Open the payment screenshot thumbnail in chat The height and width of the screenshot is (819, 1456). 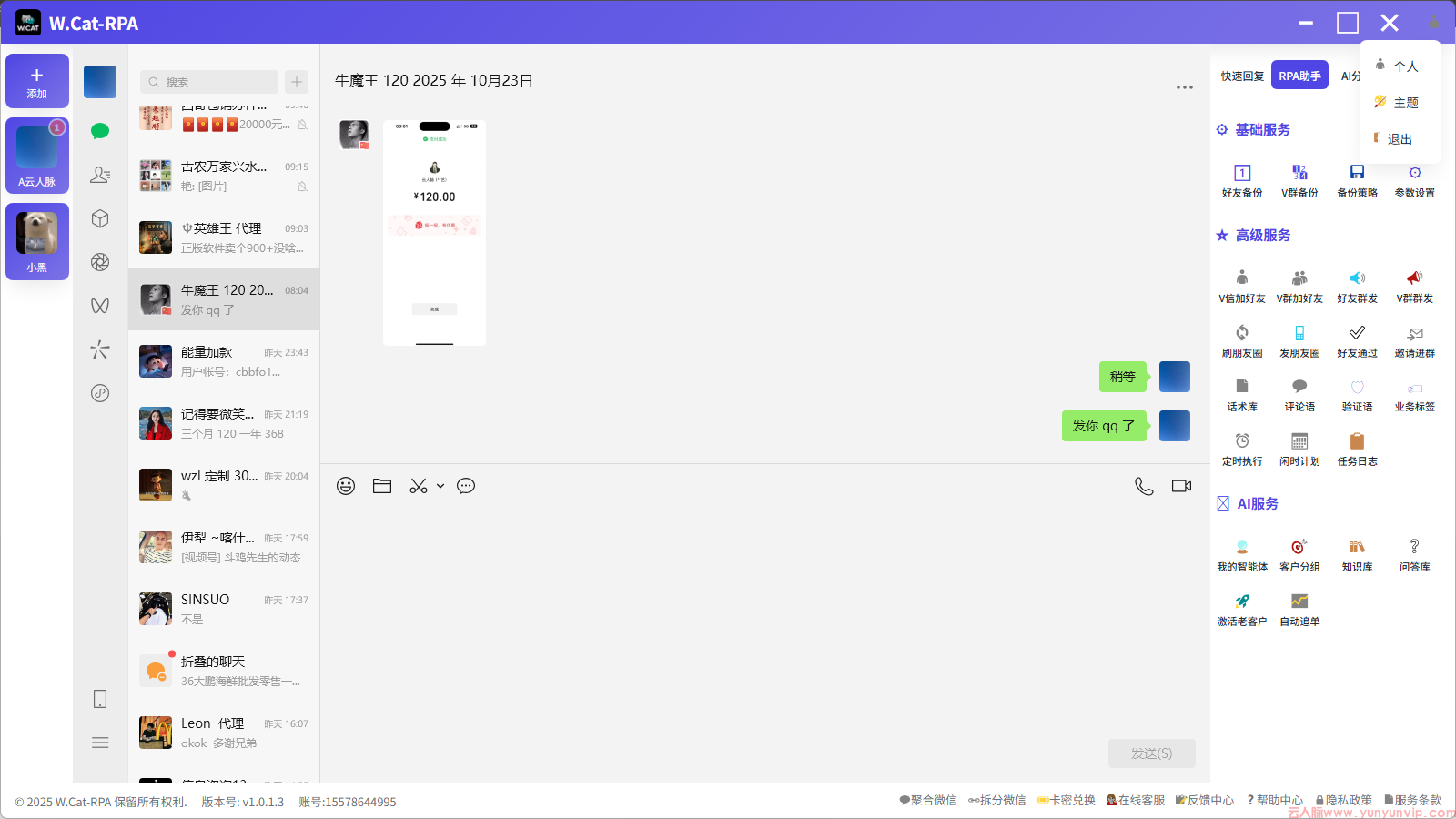[434, 233]
